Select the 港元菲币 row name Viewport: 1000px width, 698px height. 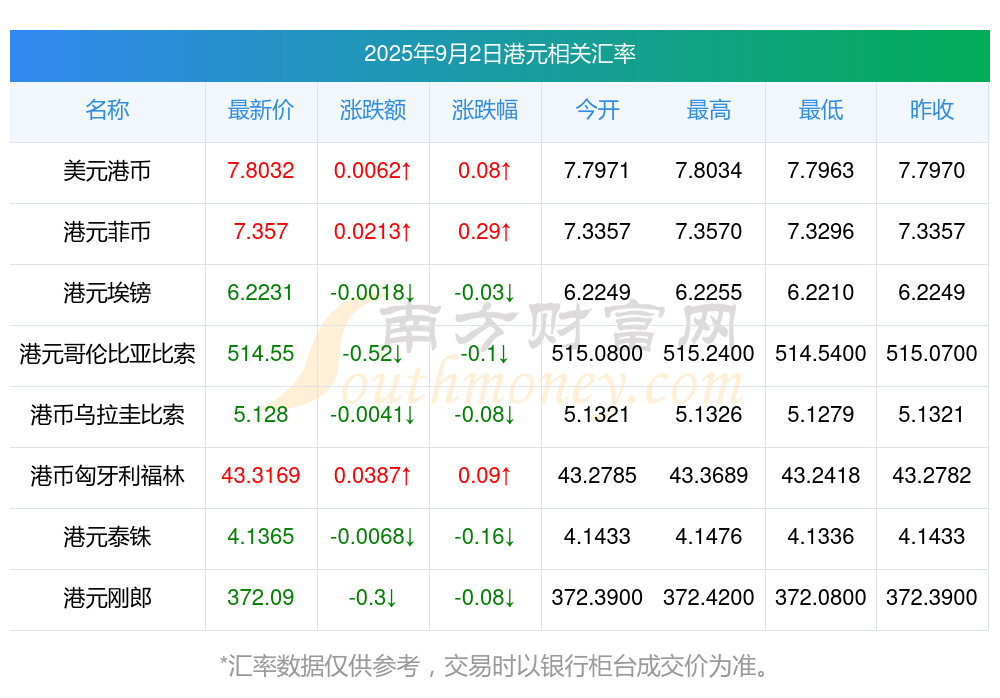point(107,232)
